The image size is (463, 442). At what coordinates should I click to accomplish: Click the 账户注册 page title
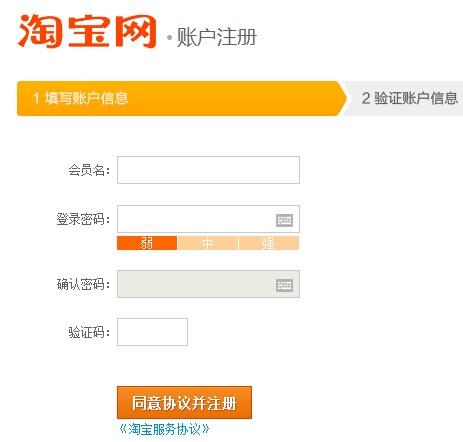tap(217, 37)
